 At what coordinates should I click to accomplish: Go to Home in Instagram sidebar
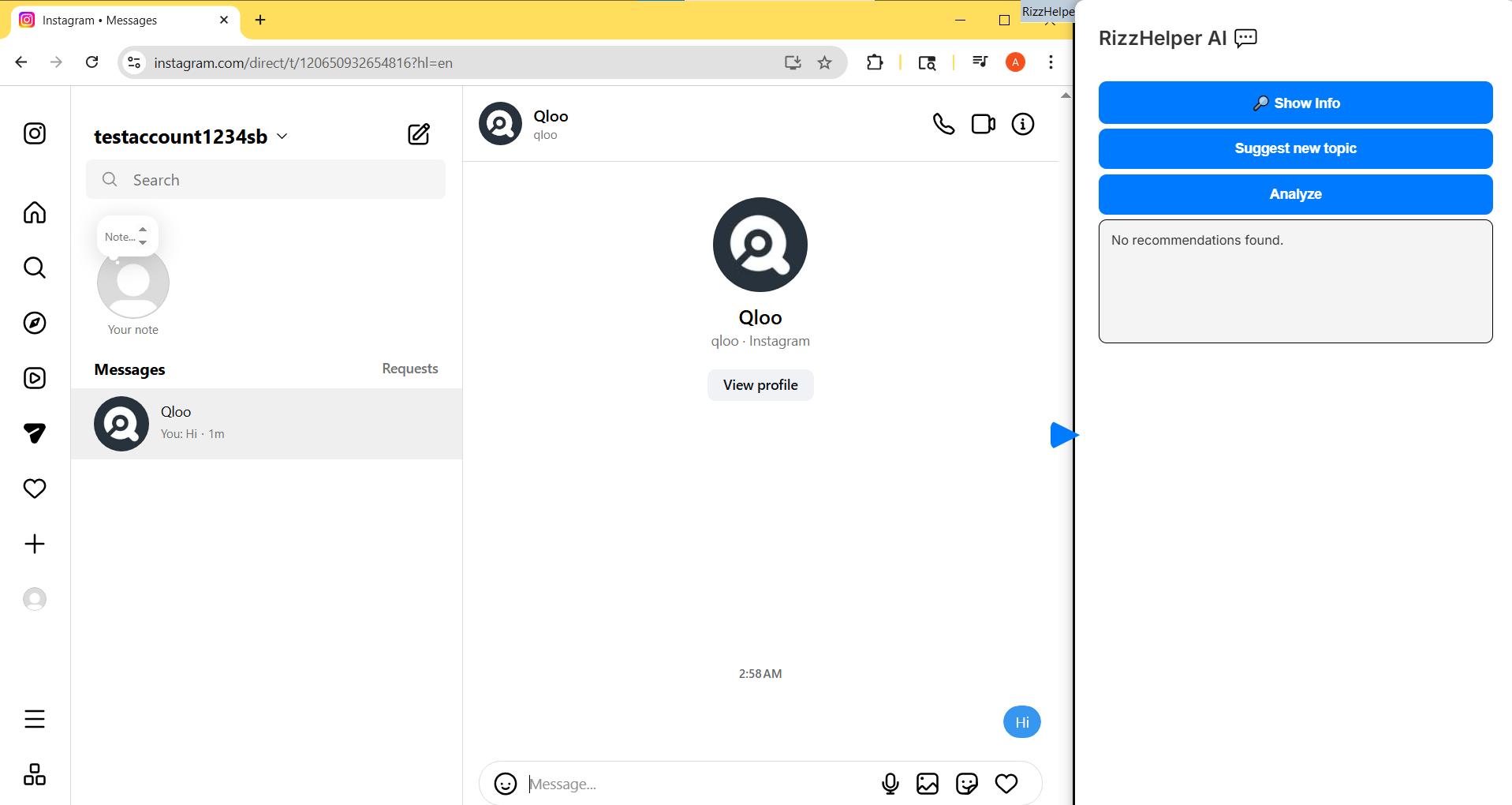pyautogui.click(x=35, y=212)
